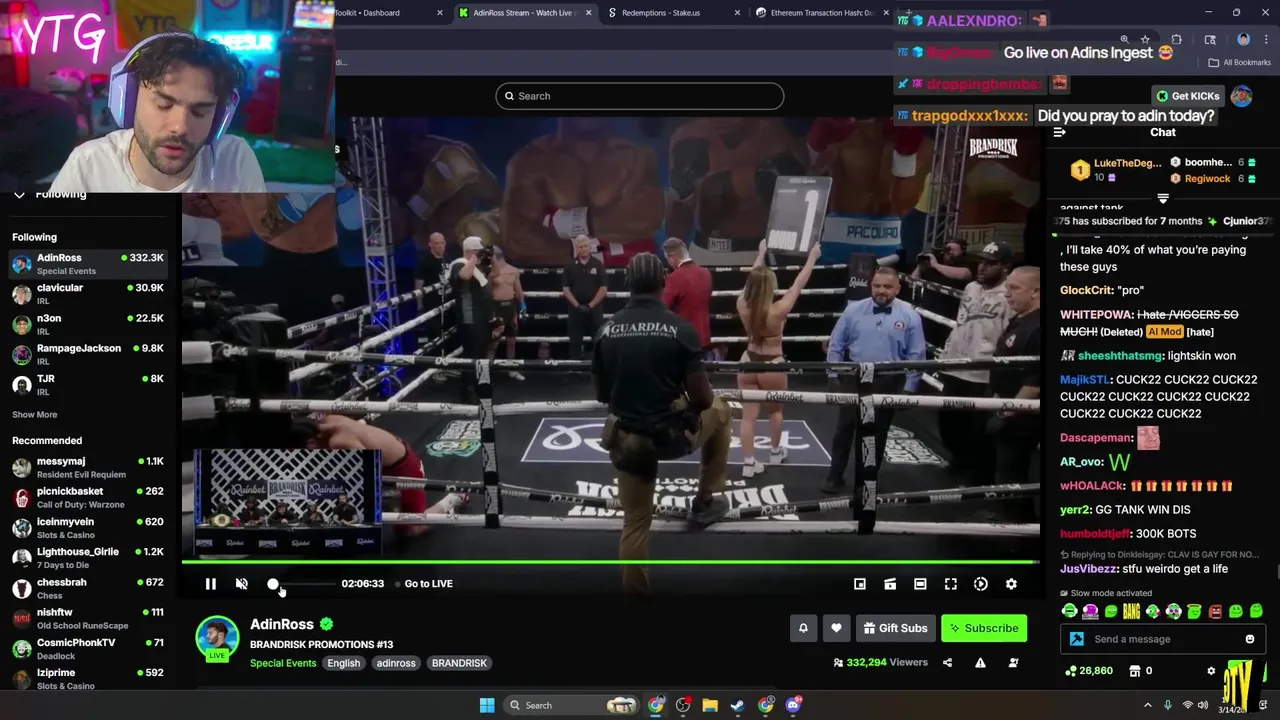
Task: Open messymaj recommended channel
Action: (x=88, y=467)
